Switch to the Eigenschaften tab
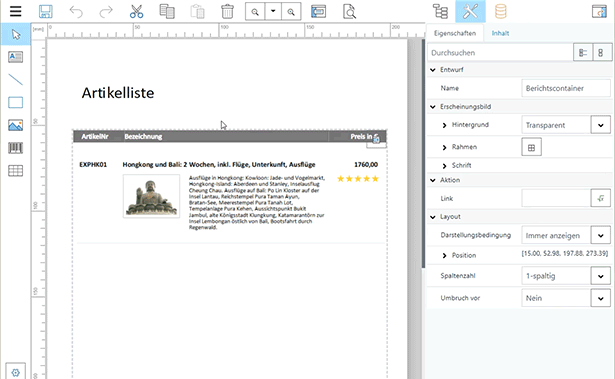615x379 pixels. [455, 33]
